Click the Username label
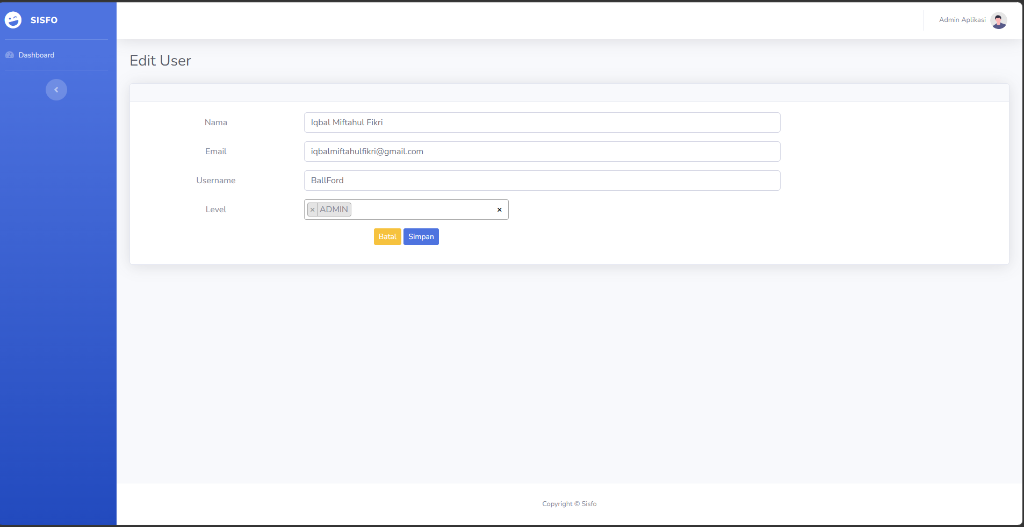This screenshot has width=1024, height=527. pyautogui.click(x=216, y=180)
